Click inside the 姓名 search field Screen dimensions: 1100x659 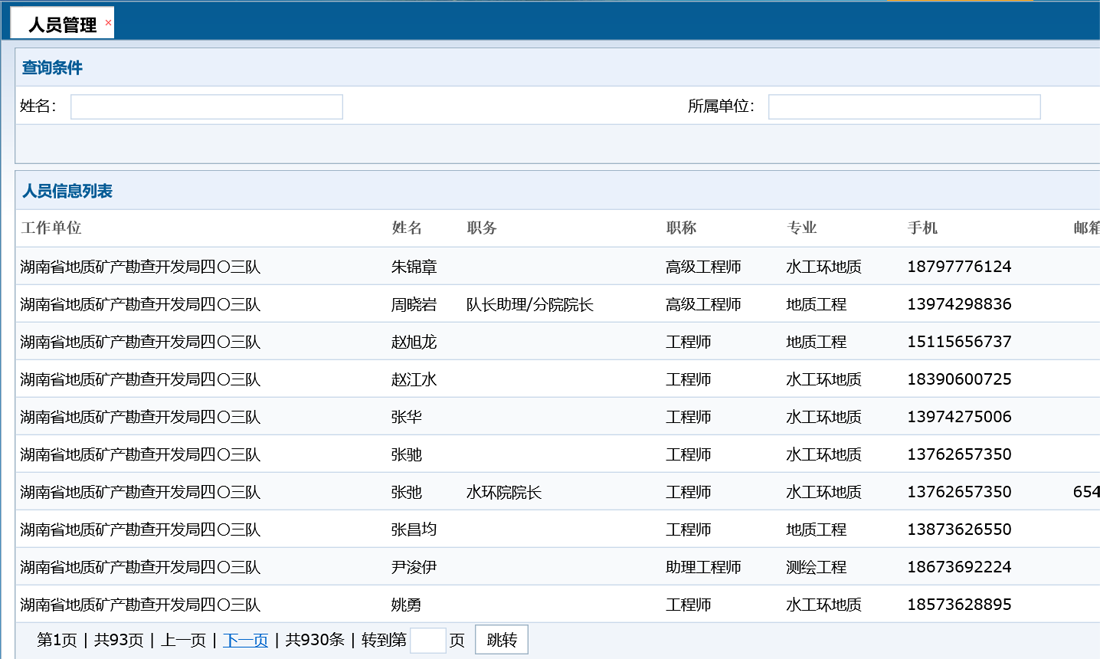pos(205,106)
